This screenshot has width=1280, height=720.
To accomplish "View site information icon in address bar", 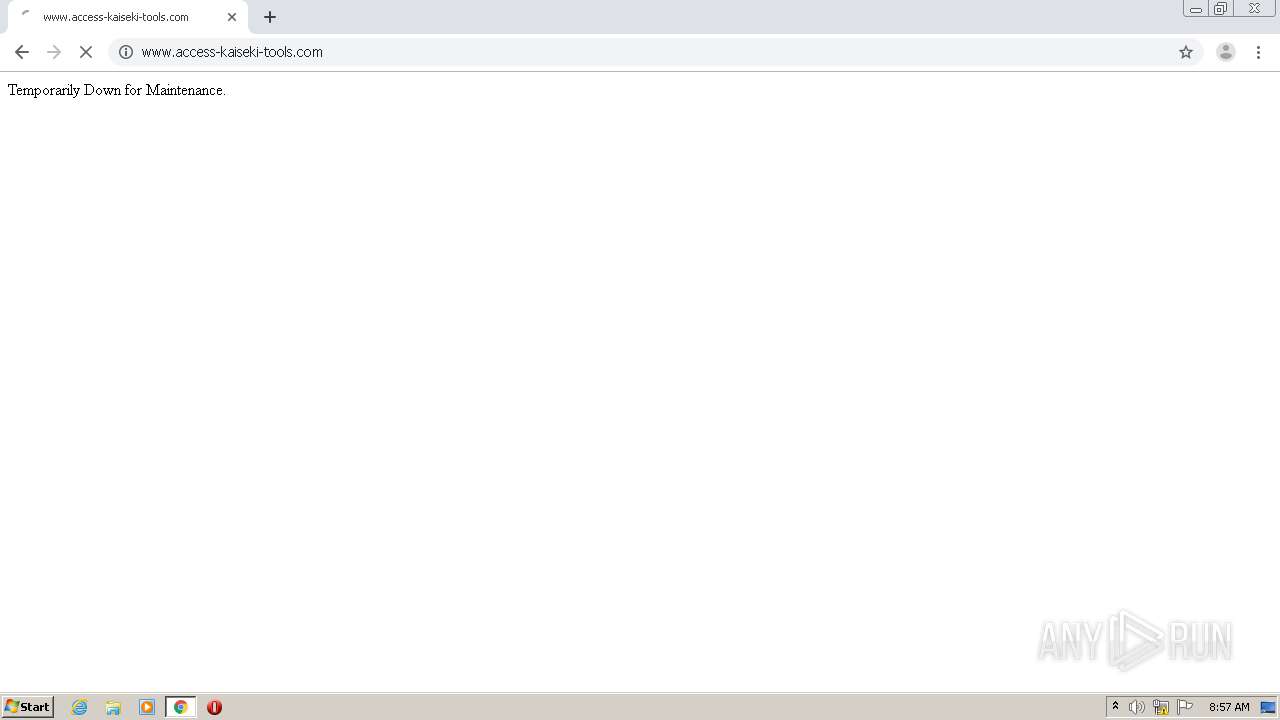I will tap(126, 52).
